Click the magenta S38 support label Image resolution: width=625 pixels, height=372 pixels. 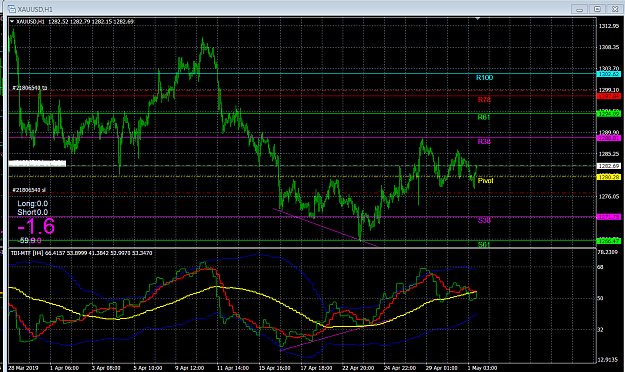point(484,220)
